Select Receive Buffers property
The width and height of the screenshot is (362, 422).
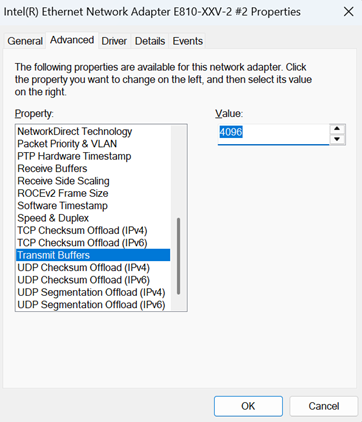click(93, 168)
